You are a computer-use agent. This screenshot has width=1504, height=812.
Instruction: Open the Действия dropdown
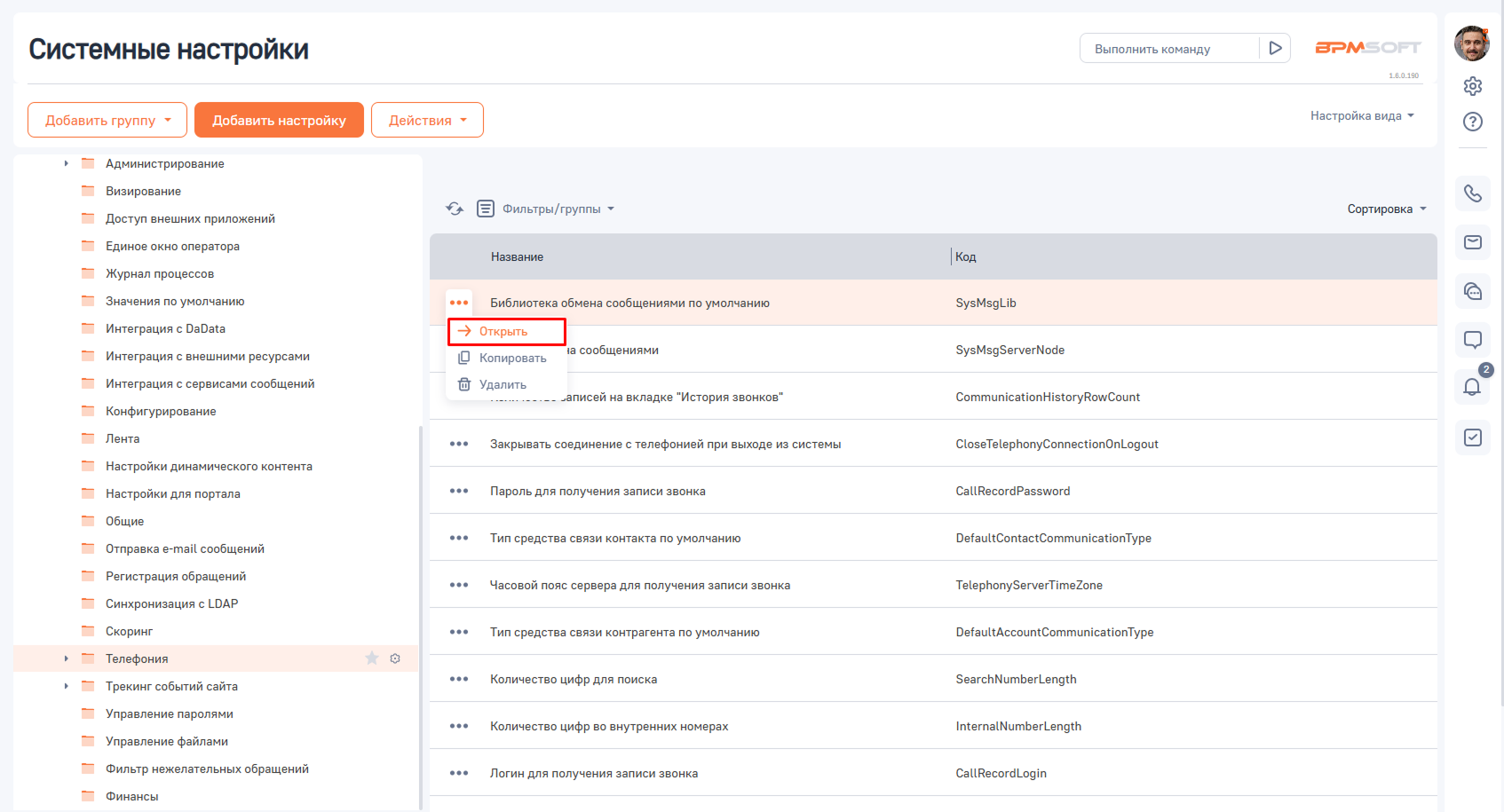click(x=427, y=121)
